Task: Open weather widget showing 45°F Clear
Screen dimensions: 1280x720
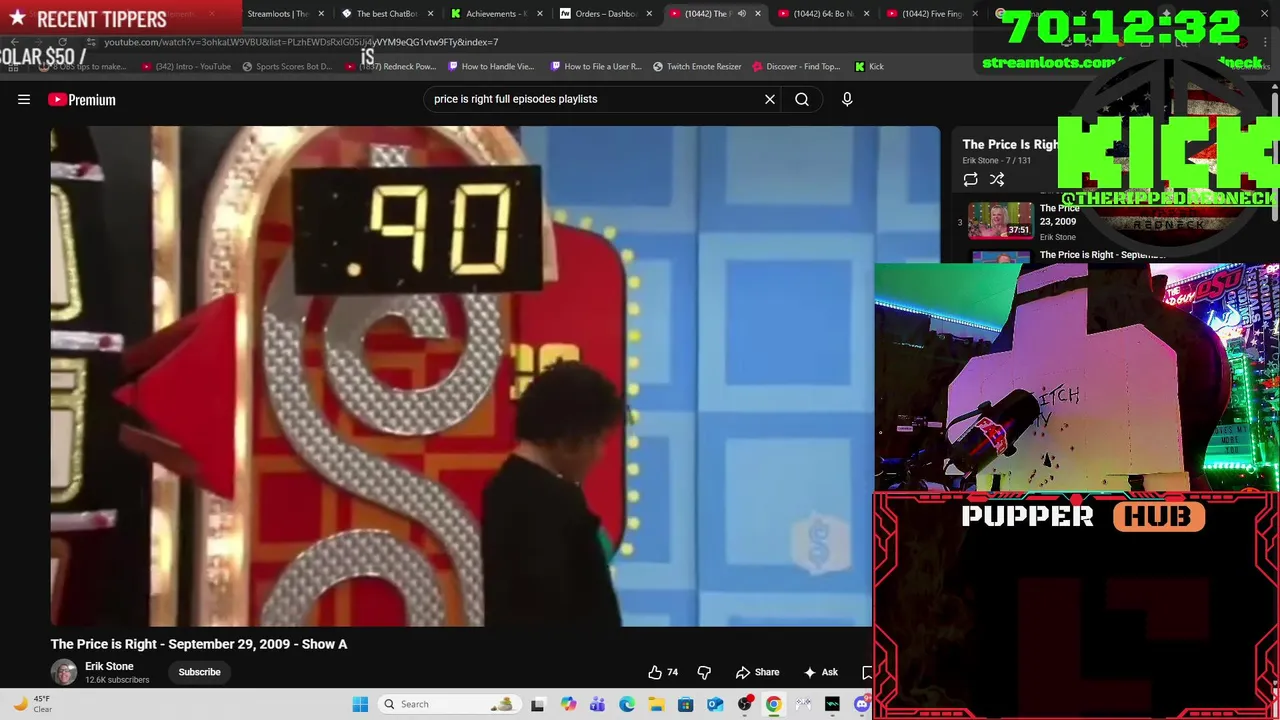Action: coord(30,704)
